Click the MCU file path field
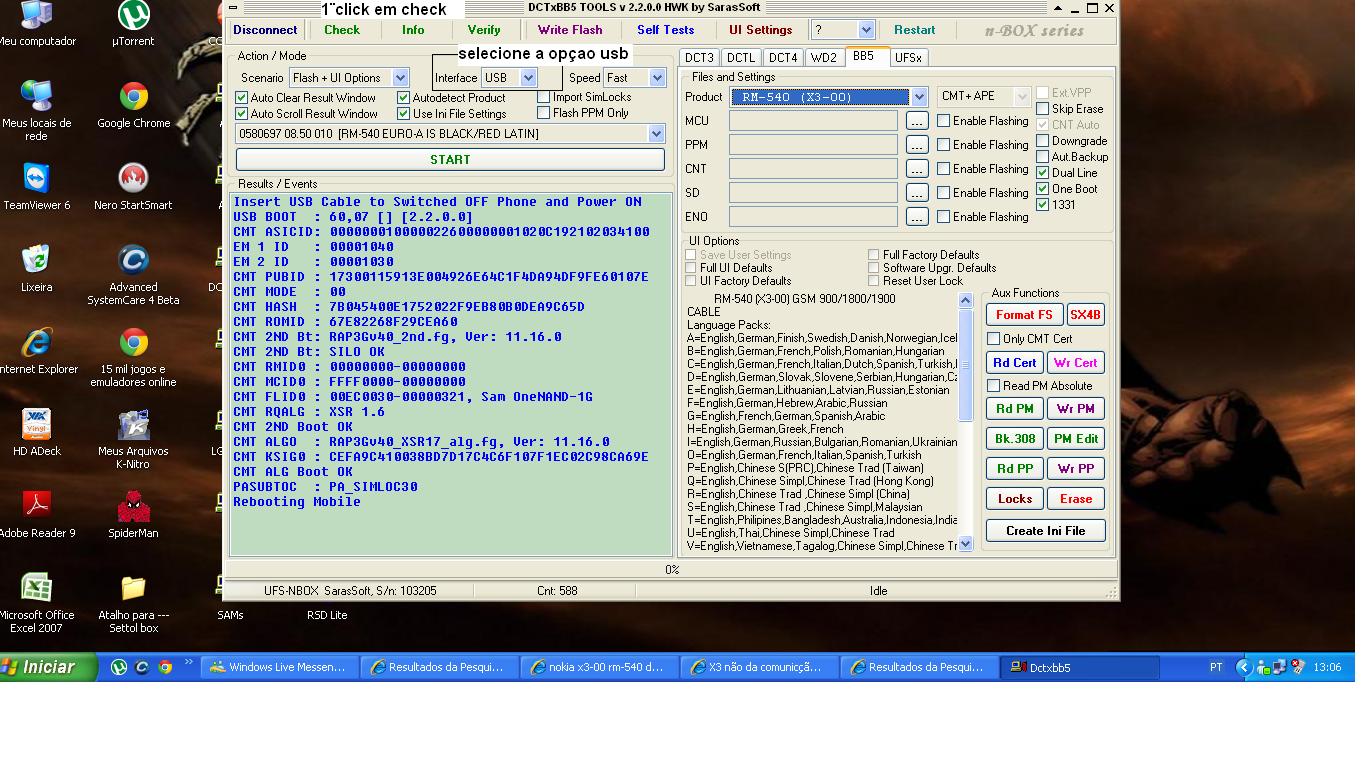The width and height of the screenshot is (1366, 768). click(813, 121)
